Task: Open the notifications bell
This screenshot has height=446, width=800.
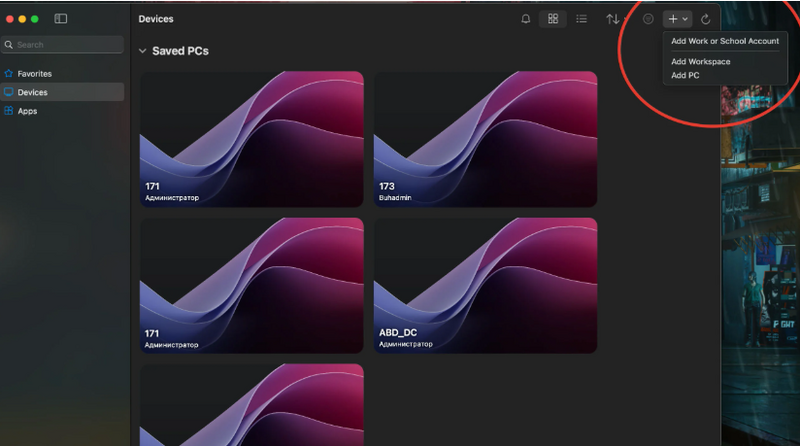Action: tap(526, 19)
